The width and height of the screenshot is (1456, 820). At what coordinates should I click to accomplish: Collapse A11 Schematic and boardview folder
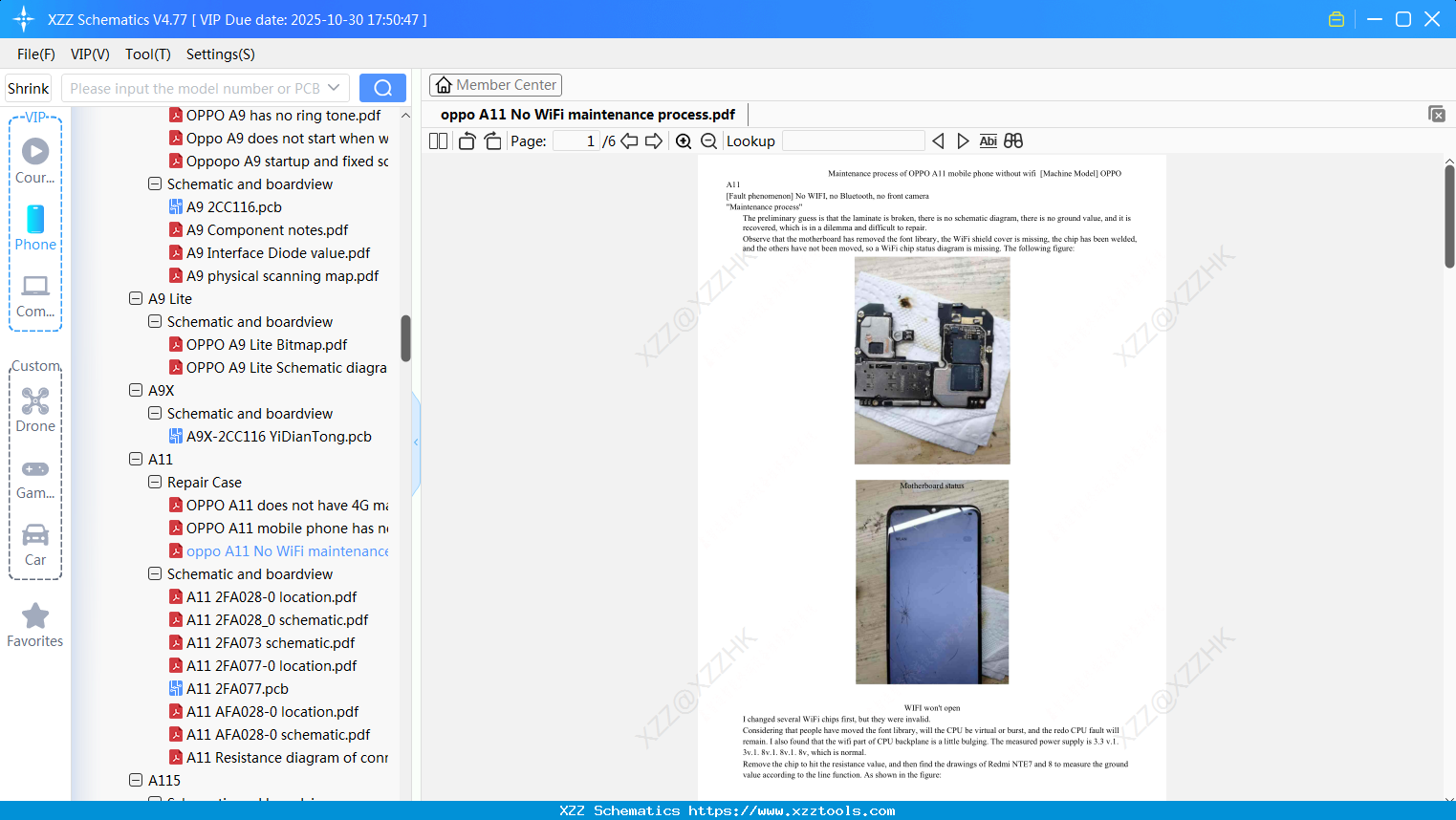pyautogui.click(x=155, y=573)
